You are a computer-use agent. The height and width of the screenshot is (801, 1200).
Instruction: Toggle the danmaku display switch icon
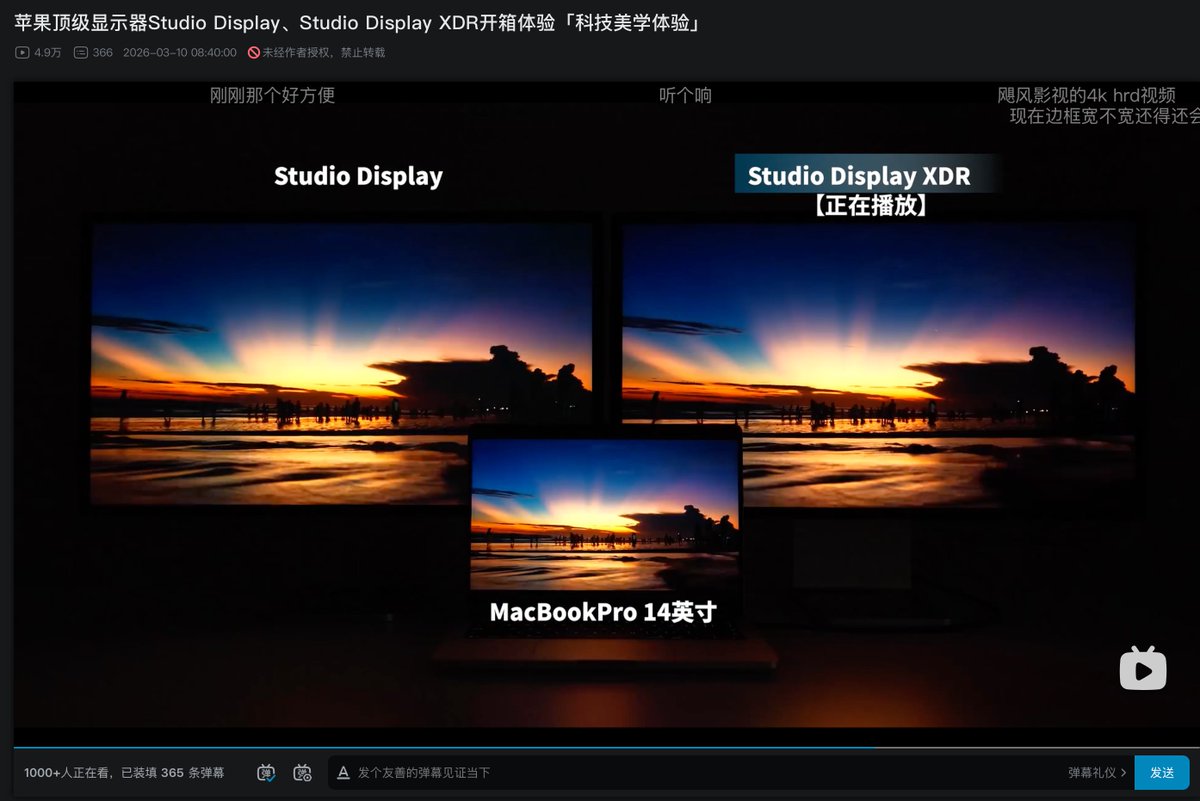coord(266,772)
